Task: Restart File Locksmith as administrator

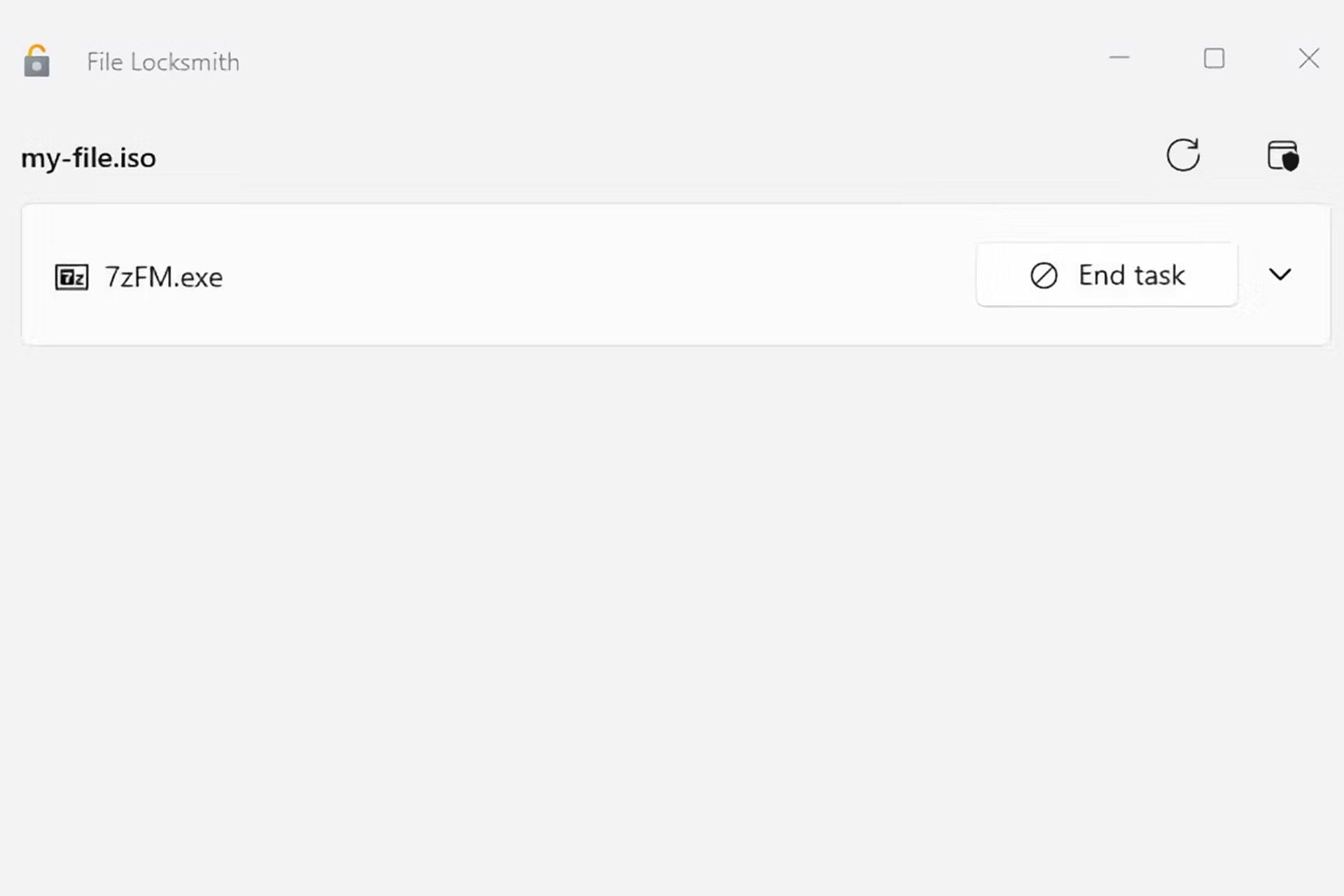Action: 1283,155
